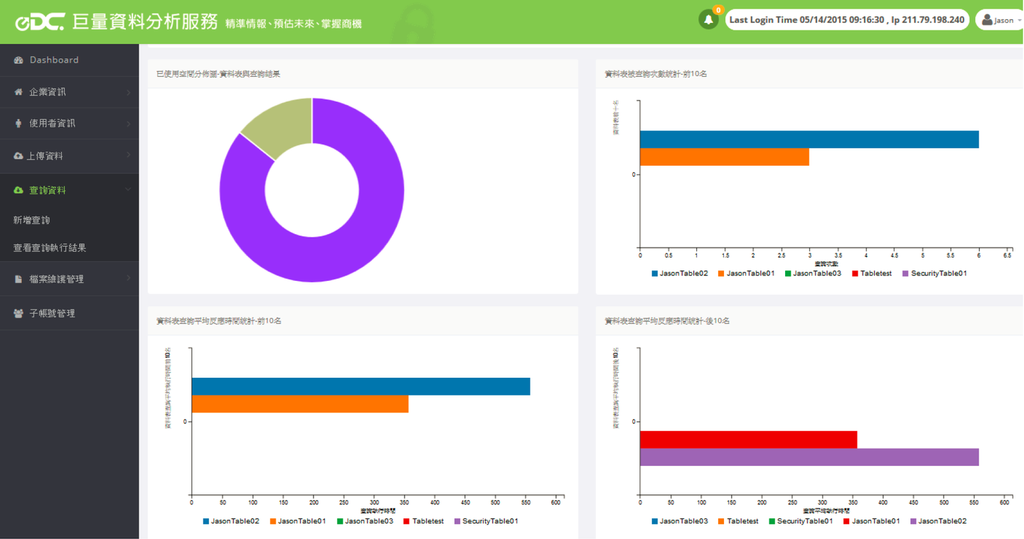Image resolution: width=1024 pixels, height=539 pixels.
Task: Click the users icon beside 子帳號管理
Action: click(18, 314)
